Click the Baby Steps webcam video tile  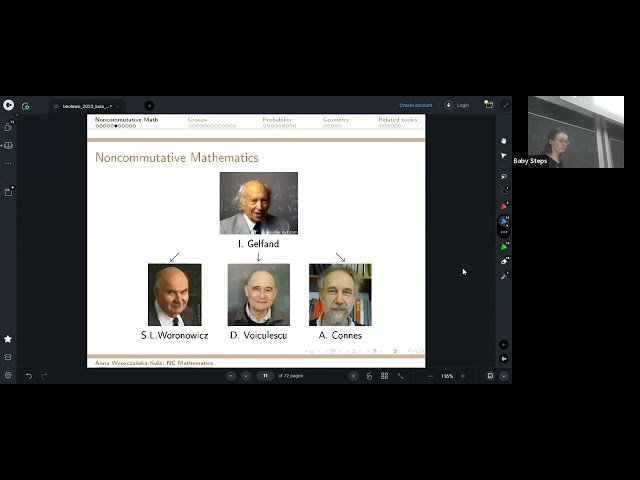[x=576, y=132]
